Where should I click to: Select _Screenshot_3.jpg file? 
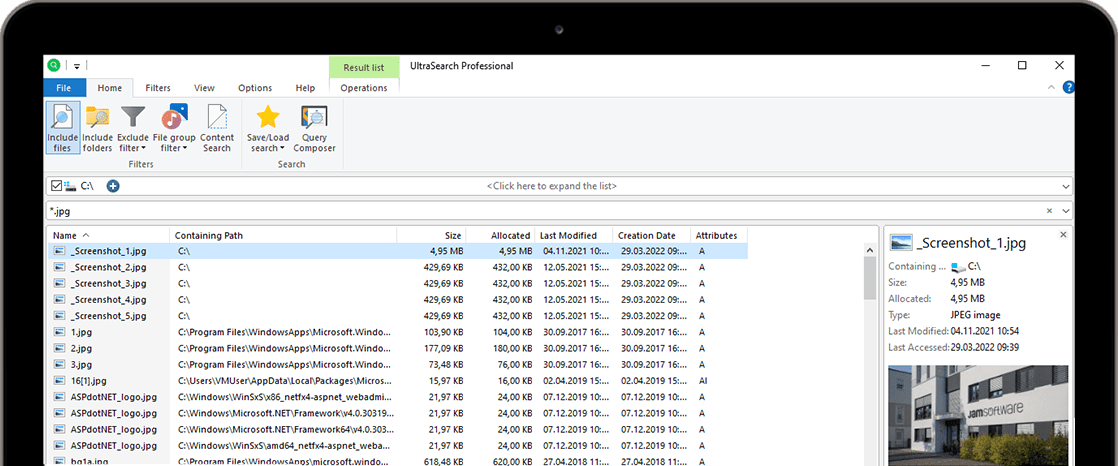(x=109, y=284)
